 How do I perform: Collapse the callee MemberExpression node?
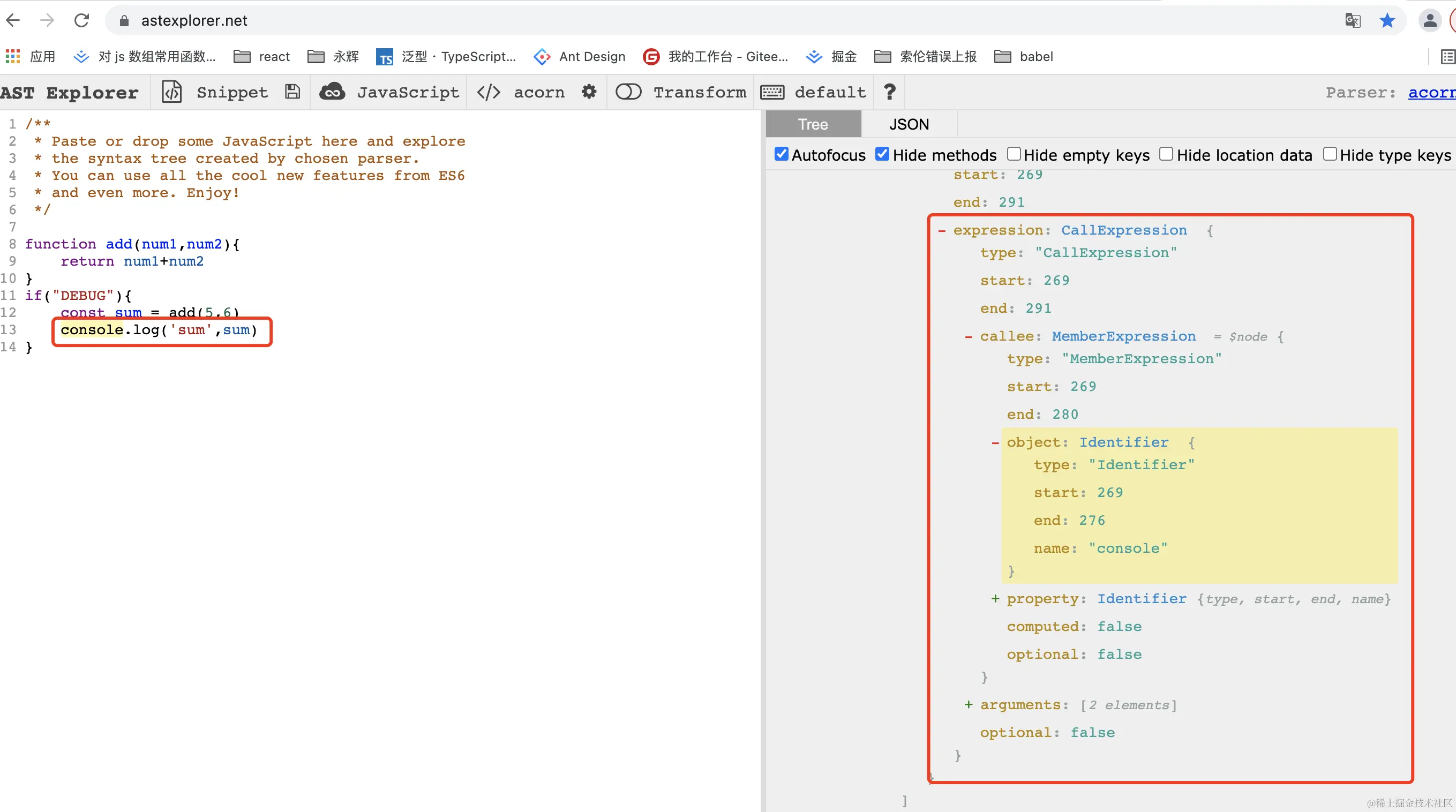point(968,337)
